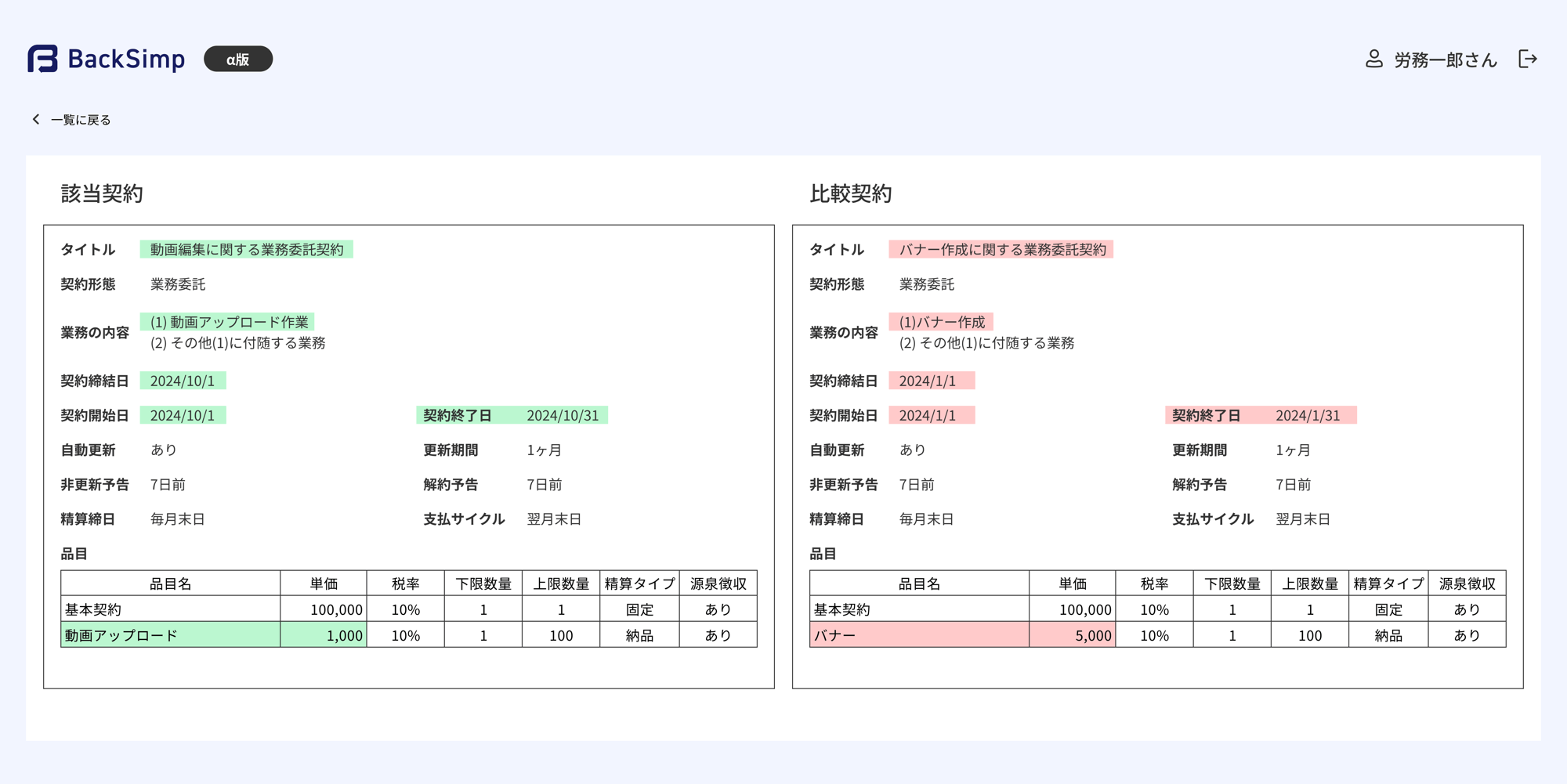Select the highlighted title バナー作成に関する業務委託契約
Screen dimensions: 1567x784
[1004, 249]
